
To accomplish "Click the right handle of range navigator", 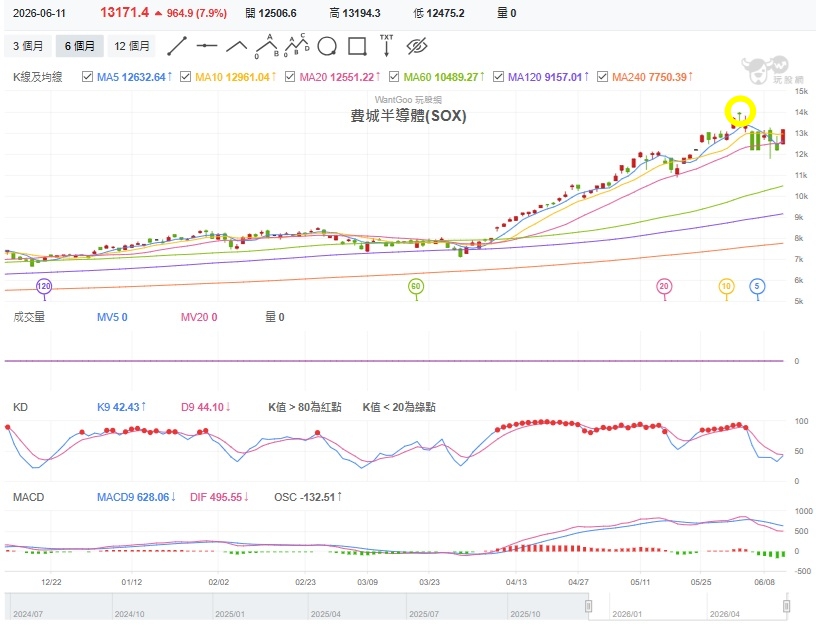I will tap(786, 606).
